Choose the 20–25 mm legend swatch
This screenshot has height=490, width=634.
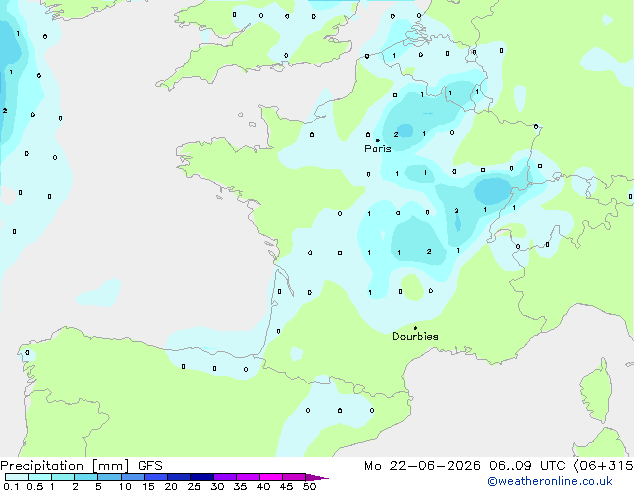179,477
